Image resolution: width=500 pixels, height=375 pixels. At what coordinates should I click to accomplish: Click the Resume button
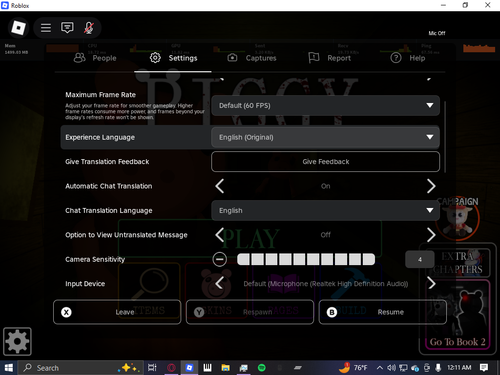(383, 312)
